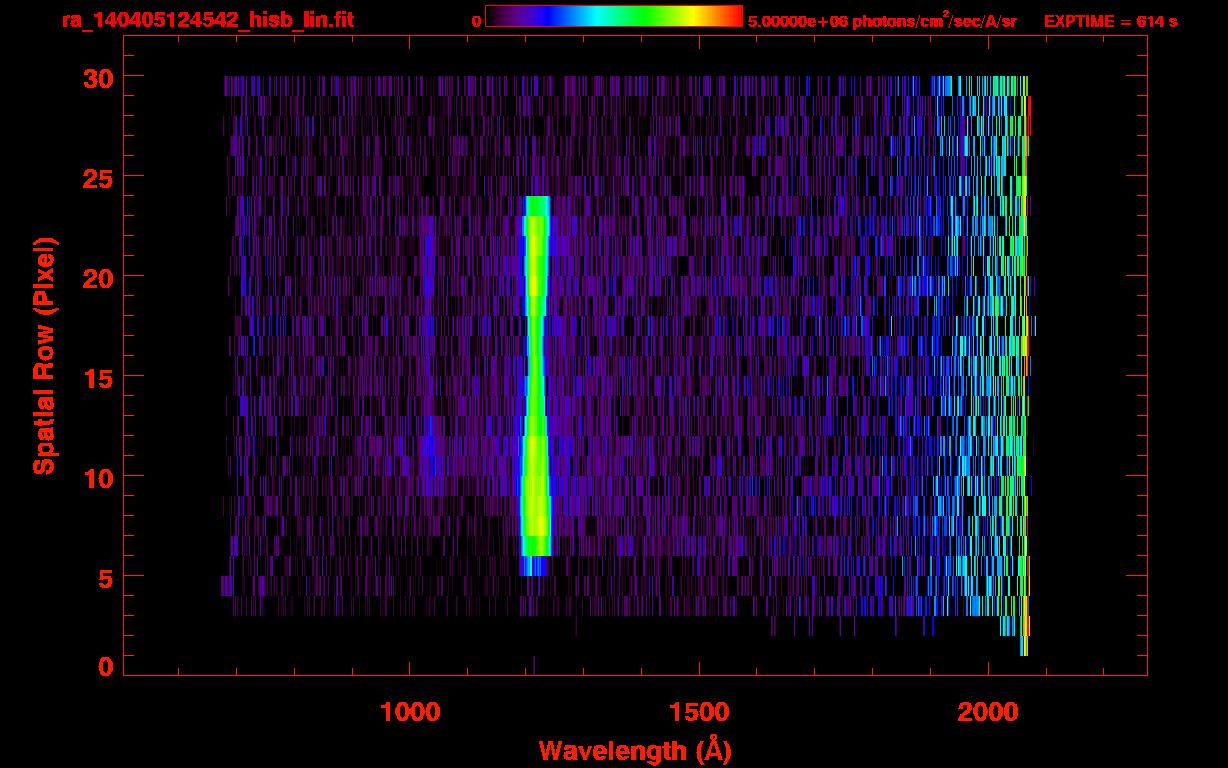Click the faint purple line near 1030 Å
1228x768 pixels.
point(428,355)
